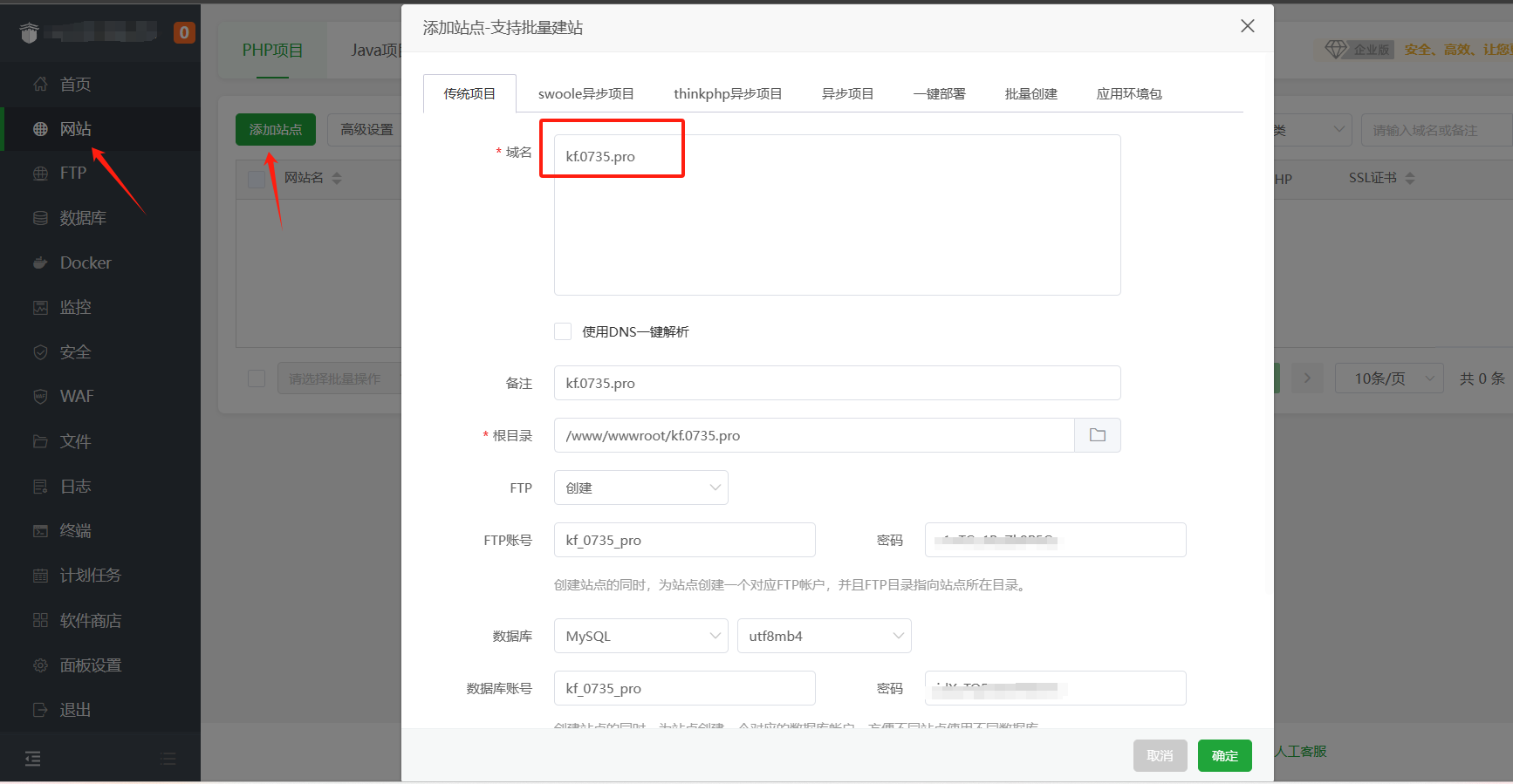Click the calendar icon beside 计划任务
The height and width of the screenshot is (784, 1513).
(40, 576)
